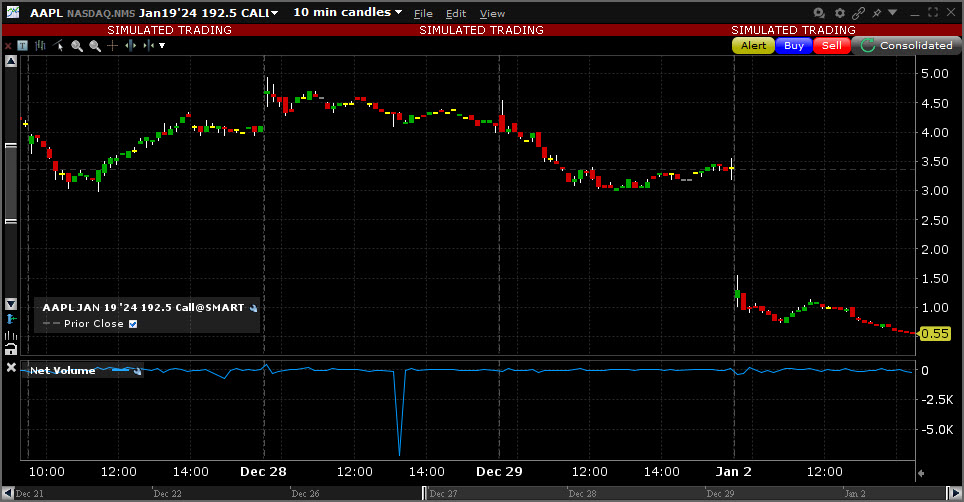This screenshot has height=502, width=964.
Task: Click the pin window icon
Action: [877, 12]
